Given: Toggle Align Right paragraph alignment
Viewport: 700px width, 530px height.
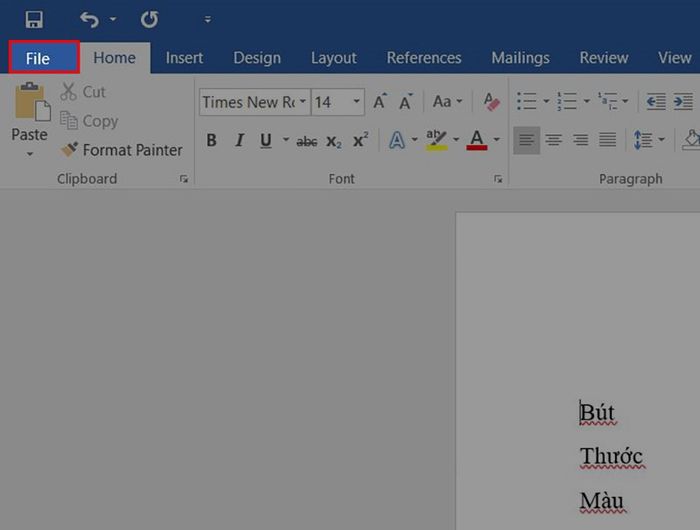Looking at the screenshot, I should 580,140.
